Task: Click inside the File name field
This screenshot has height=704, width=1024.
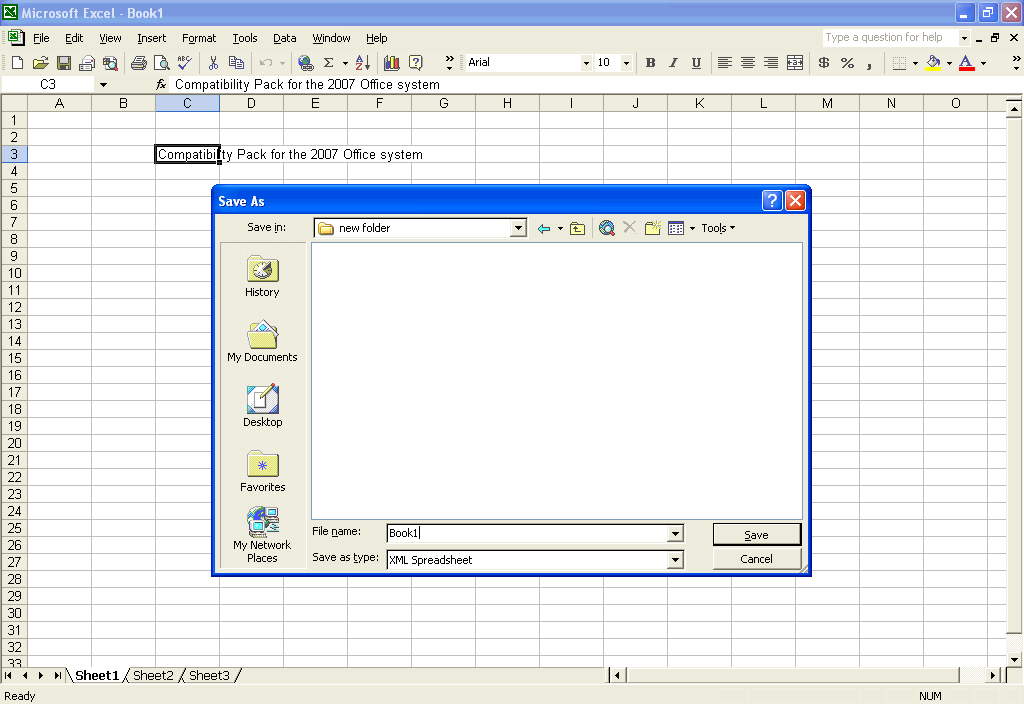Action: pyautogui.click(x=500, y=532)
